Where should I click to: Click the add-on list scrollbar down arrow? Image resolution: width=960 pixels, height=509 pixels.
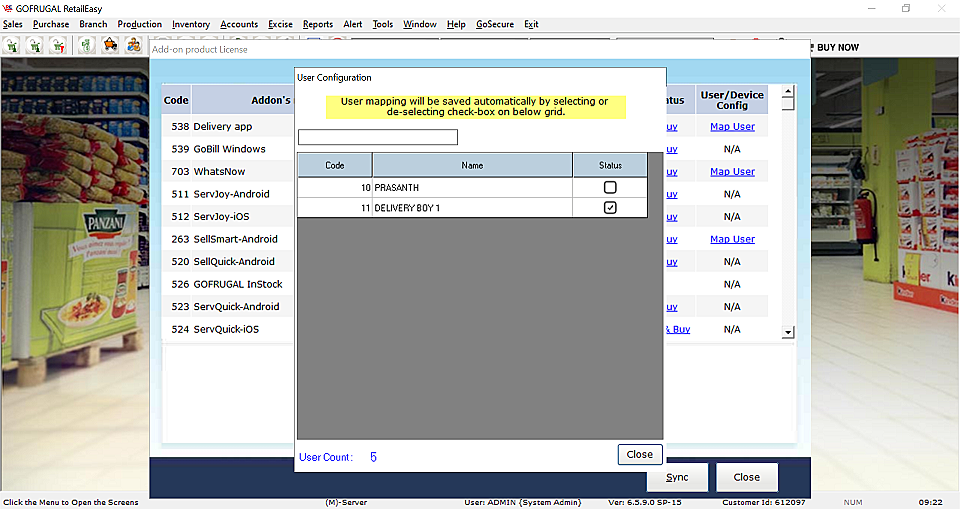(788, 333)
